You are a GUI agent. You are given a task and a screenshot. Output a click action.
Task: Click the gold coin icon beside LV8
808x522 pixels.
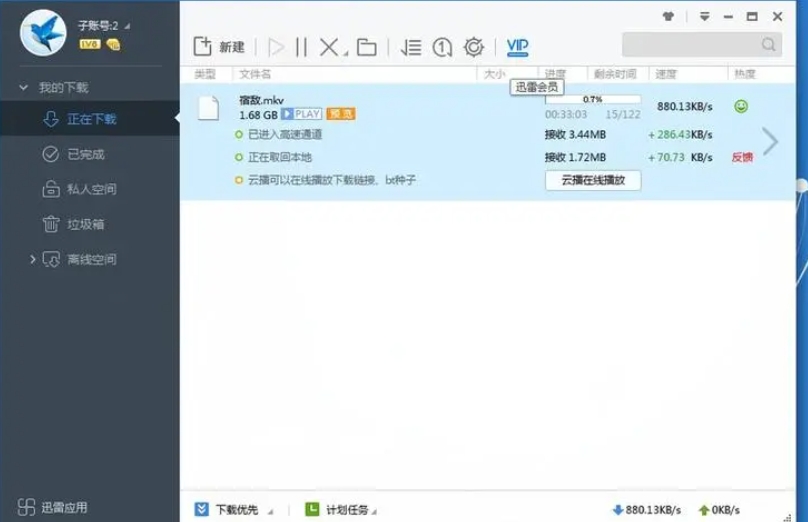[113, 45]
